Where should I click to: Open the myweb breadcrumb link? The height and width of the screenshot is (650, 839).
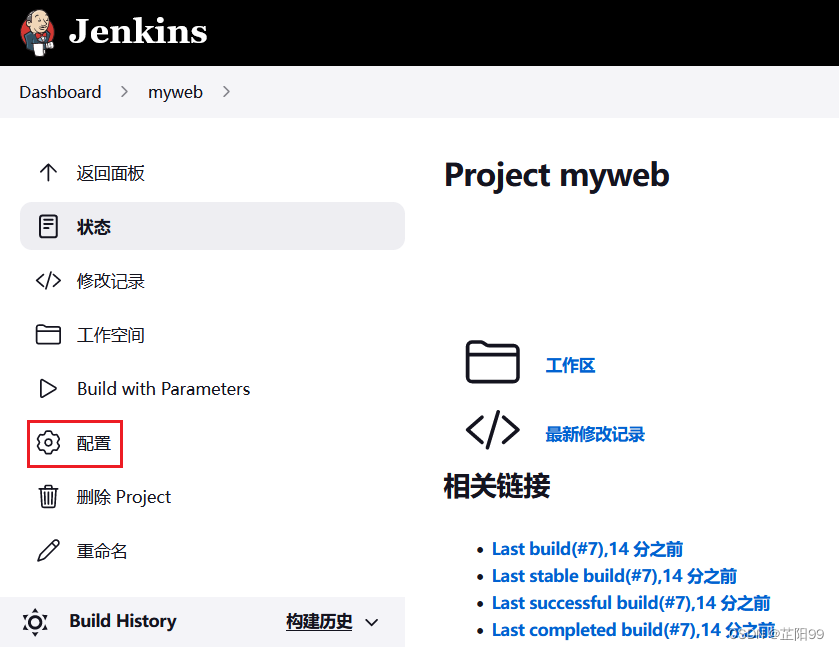pos(175,92)
